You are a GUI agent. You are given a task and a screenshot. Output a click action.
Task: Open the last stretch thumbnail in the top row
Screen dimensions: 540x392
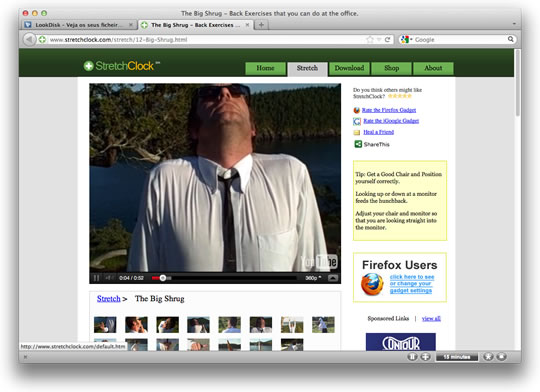(x=323, y=325)
